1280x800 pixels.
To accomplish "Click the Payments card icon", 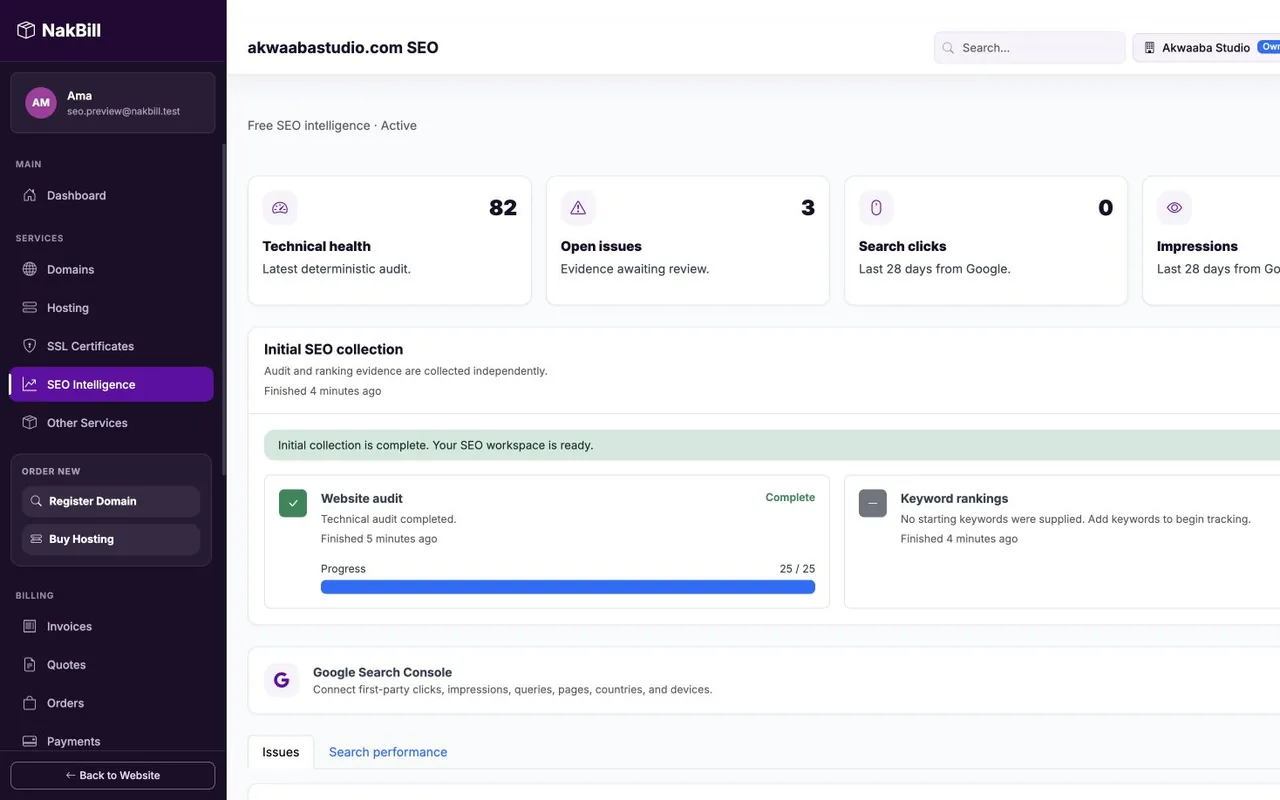I will pos(30,741).
